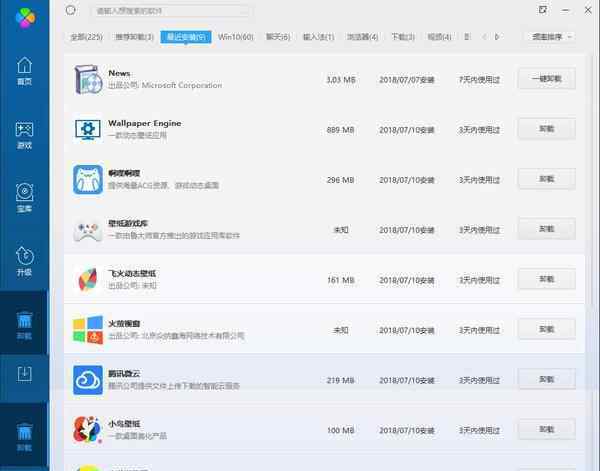This screenshot has height=471, width=600.
Task: Open the Upgrade section in the sidebar
Action: point(24,261)
